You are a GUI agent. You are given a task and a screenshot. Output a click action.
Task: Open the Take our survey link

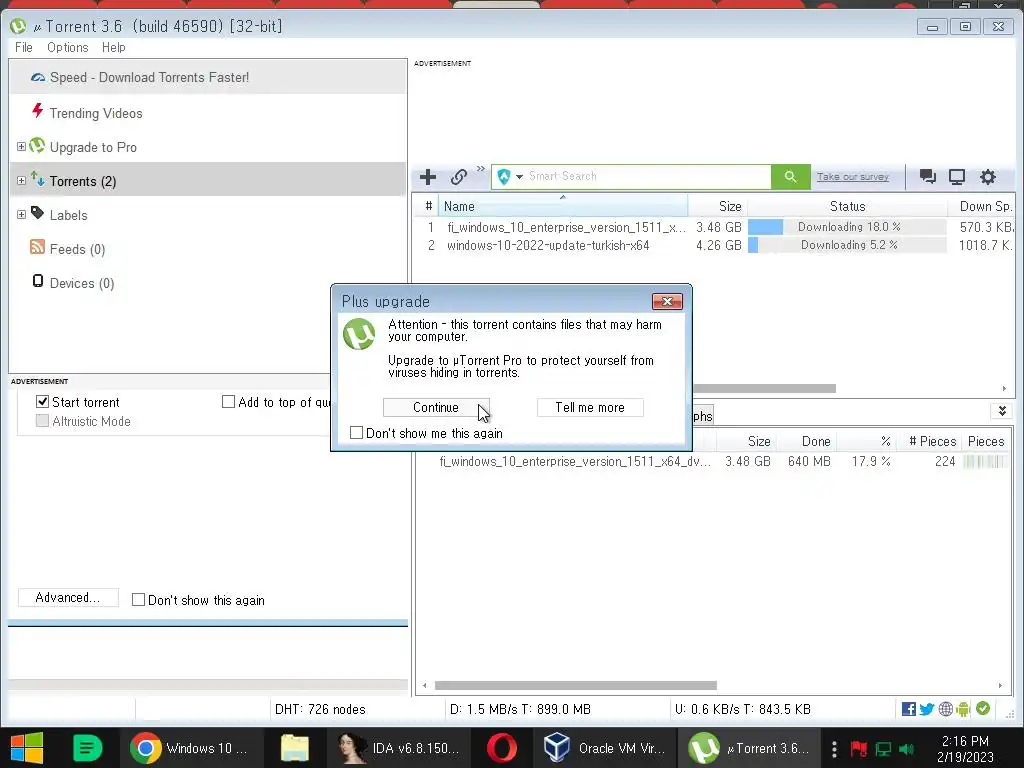[852, 176]
